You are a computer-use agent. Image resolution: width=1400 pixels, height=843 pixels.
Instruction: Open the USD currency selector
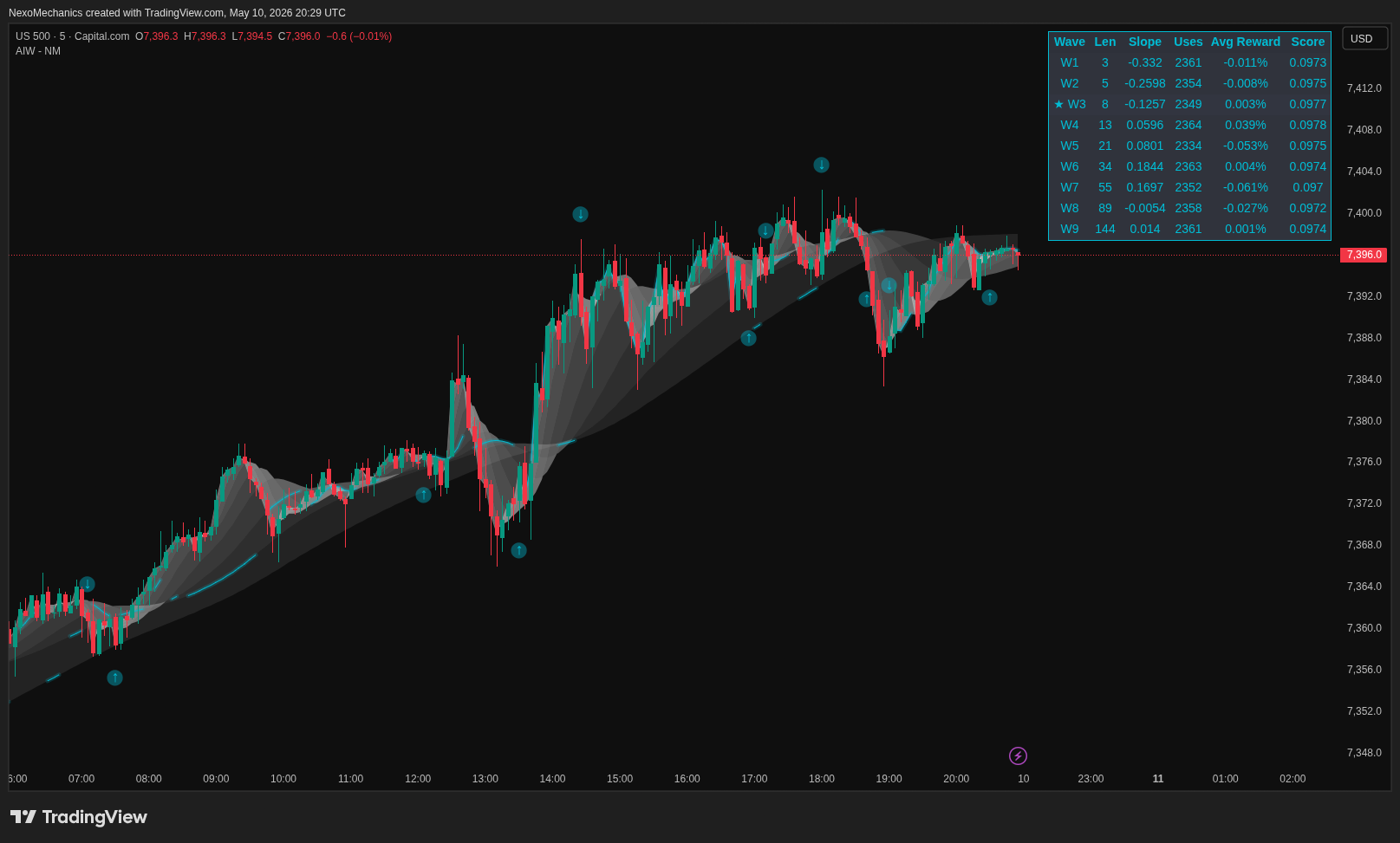1364,38
